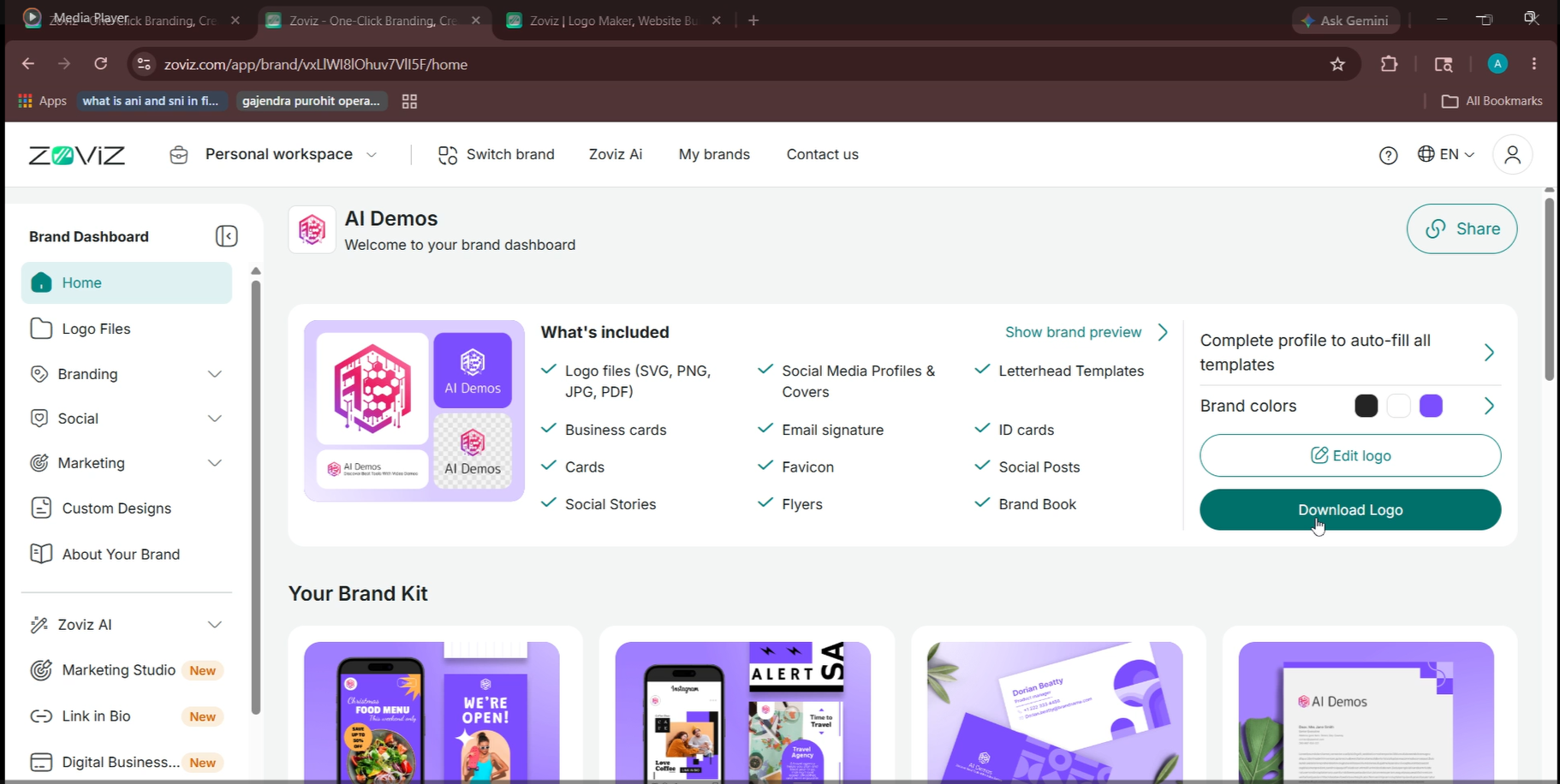Click Switch brand in top navigation
Viewport: 1560px width, 784px height.
coord(496,155)
